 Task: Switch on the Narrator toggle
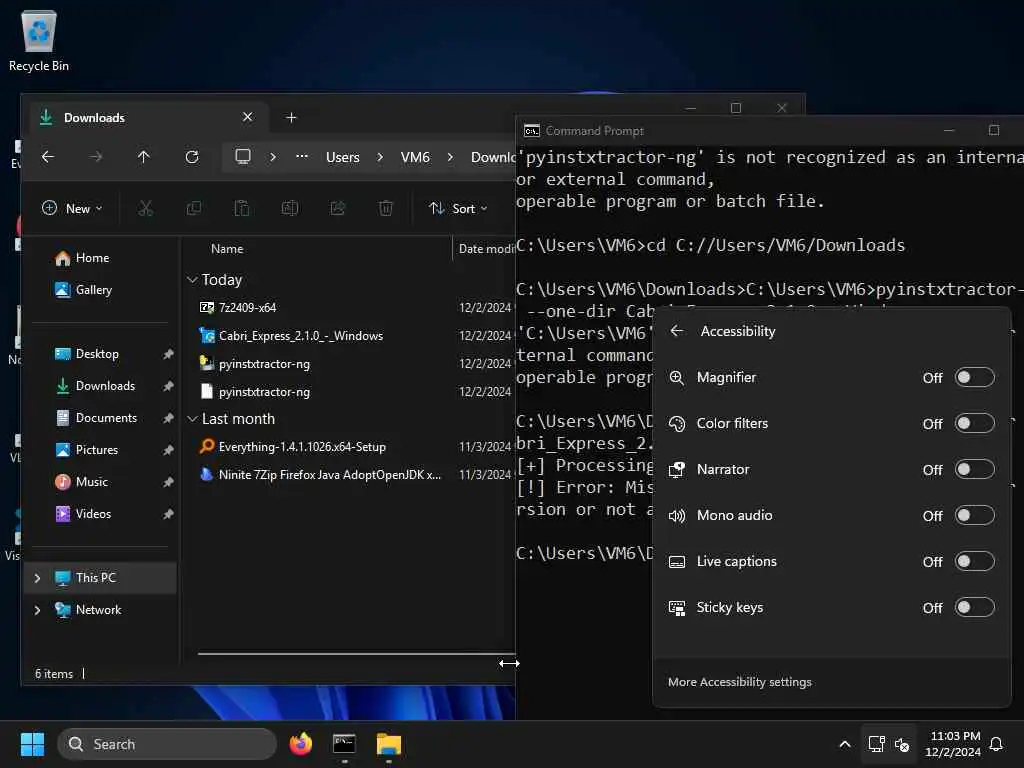point(974,470)
